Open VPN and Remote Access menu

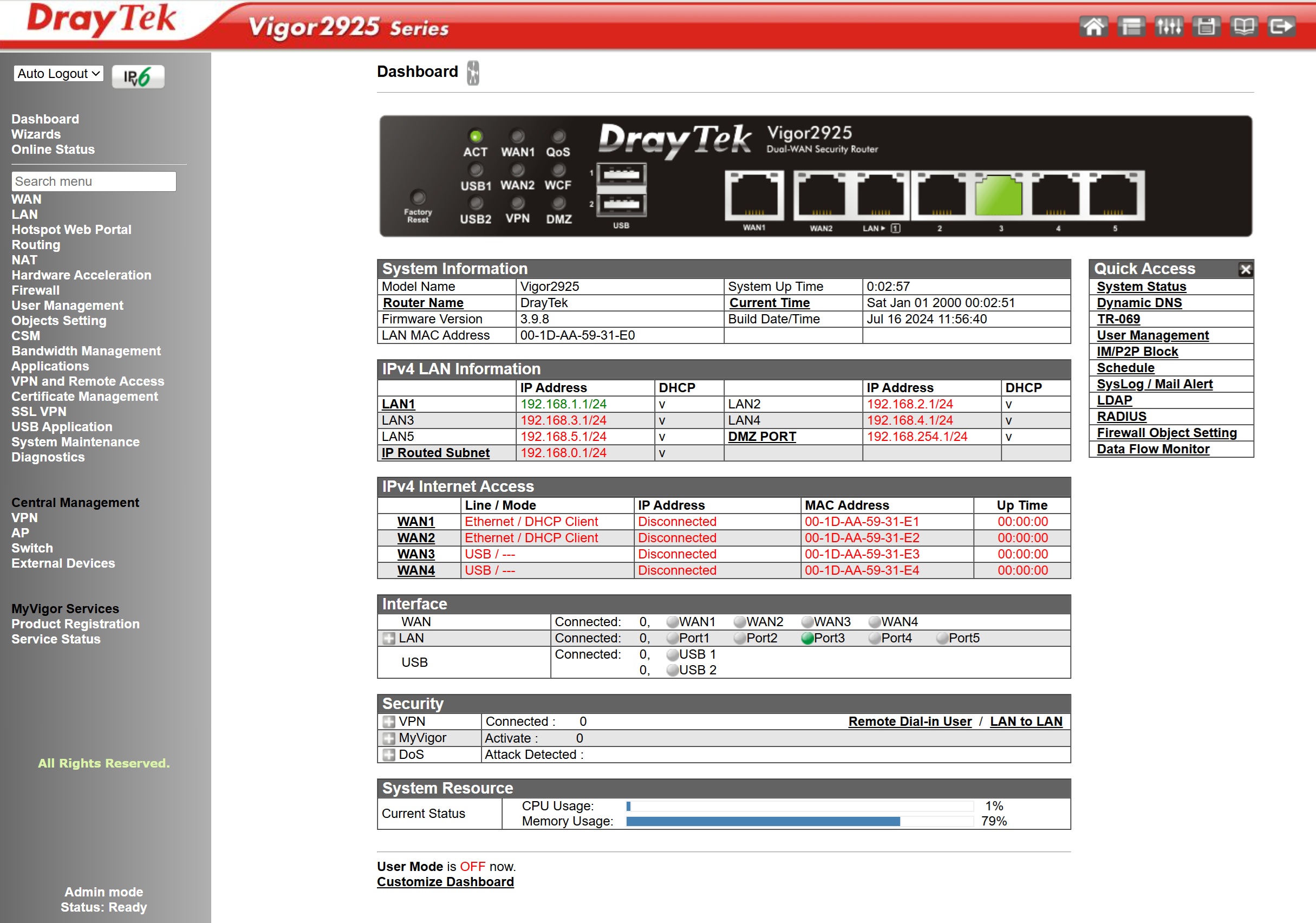(x=88, y=381)
